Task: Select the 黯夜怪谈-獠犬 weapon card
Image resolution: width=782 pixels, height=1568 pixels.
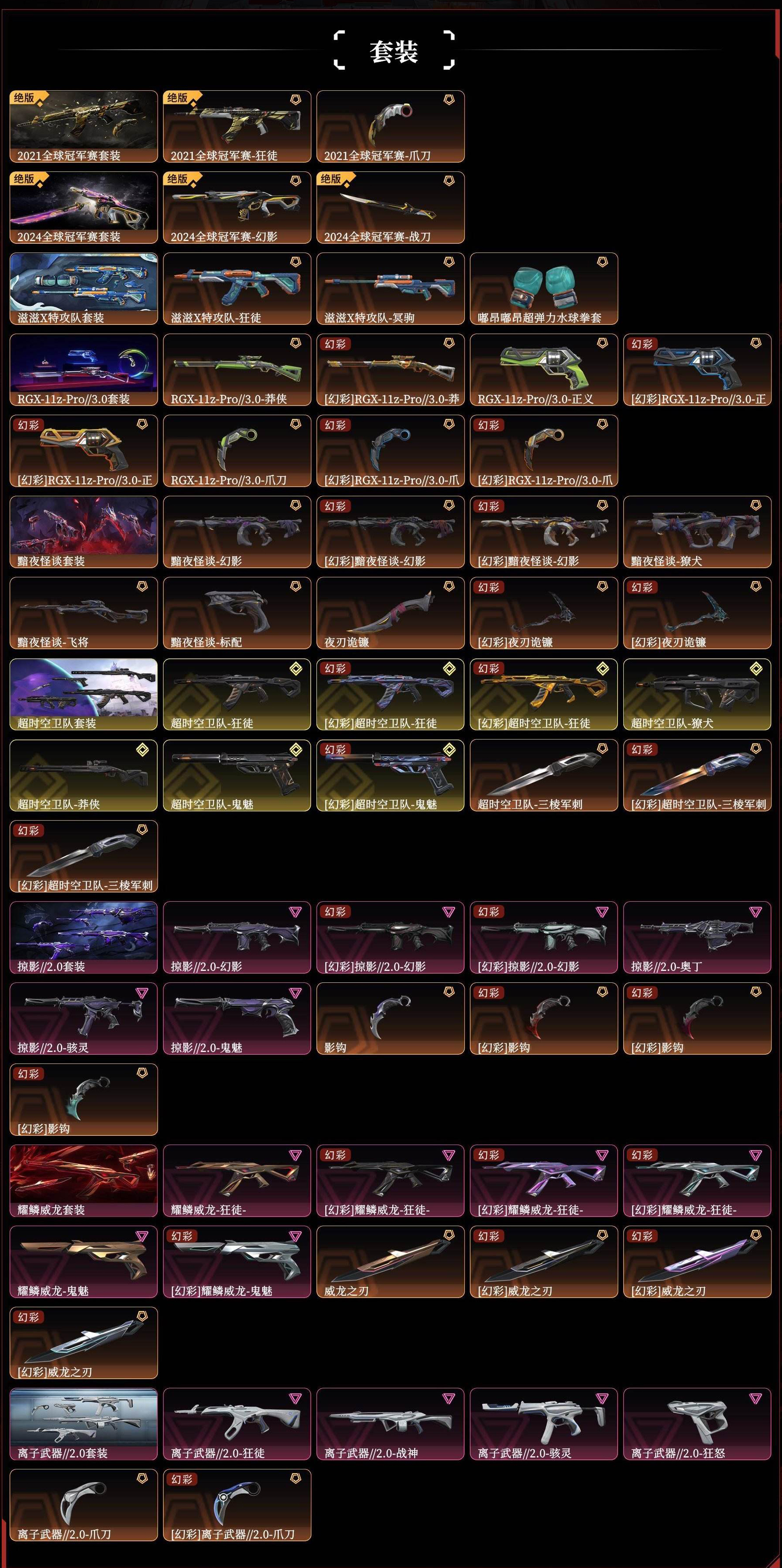Action: click(697, 532)
